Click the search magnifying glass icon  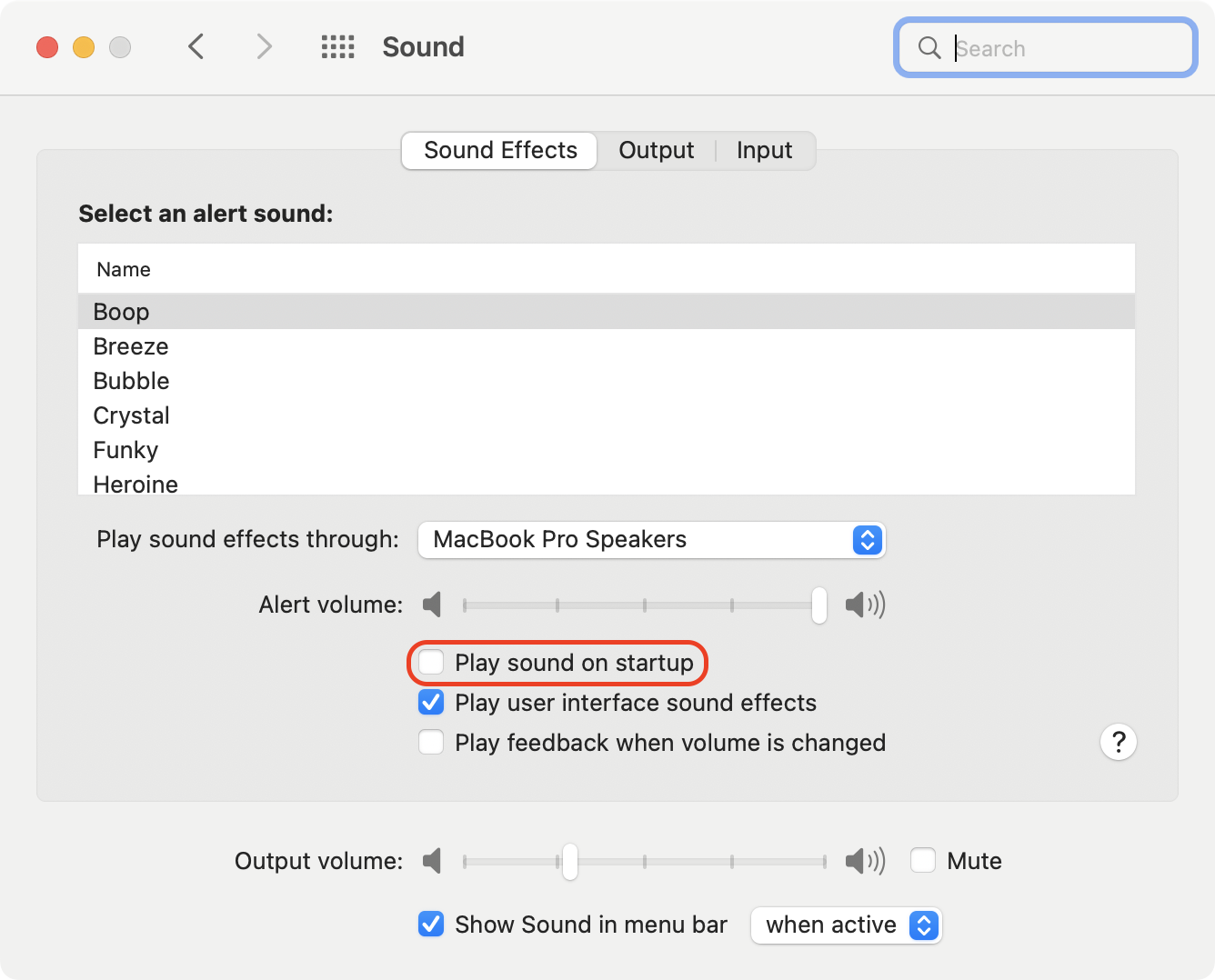point(929,48)
